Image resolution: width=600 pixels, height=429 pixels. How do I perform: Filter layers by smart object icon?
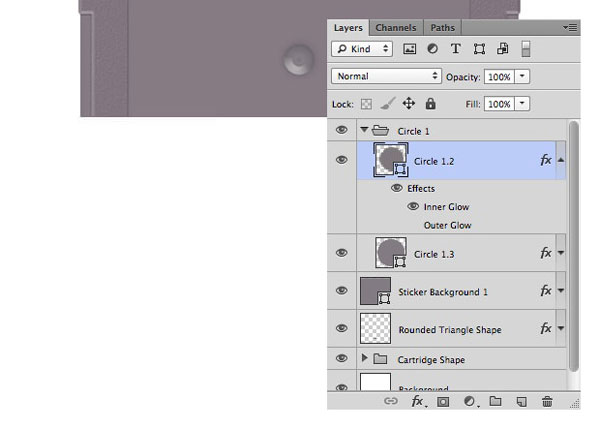coord(502,49)
